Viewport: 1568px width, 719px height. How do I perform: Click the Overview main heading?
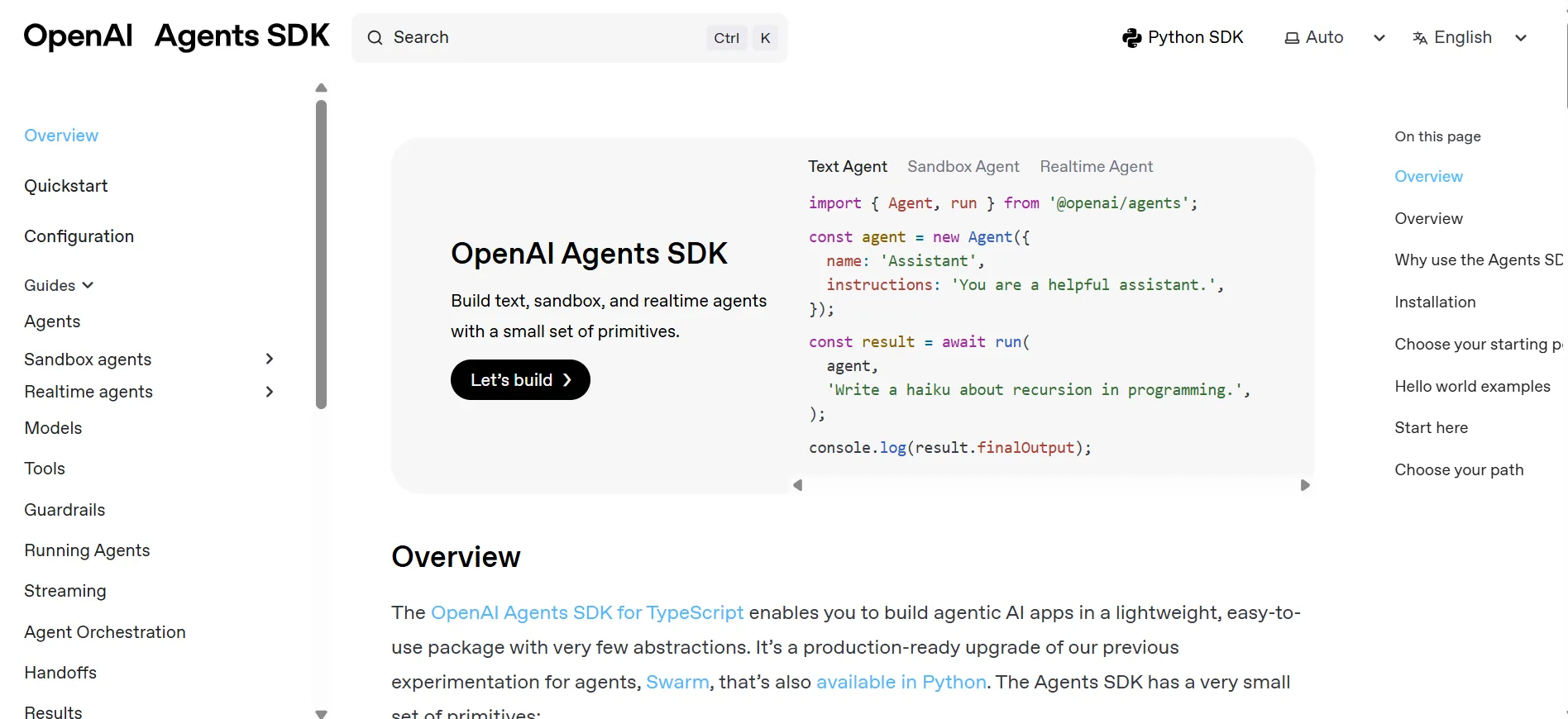click(x=456, y=557)
